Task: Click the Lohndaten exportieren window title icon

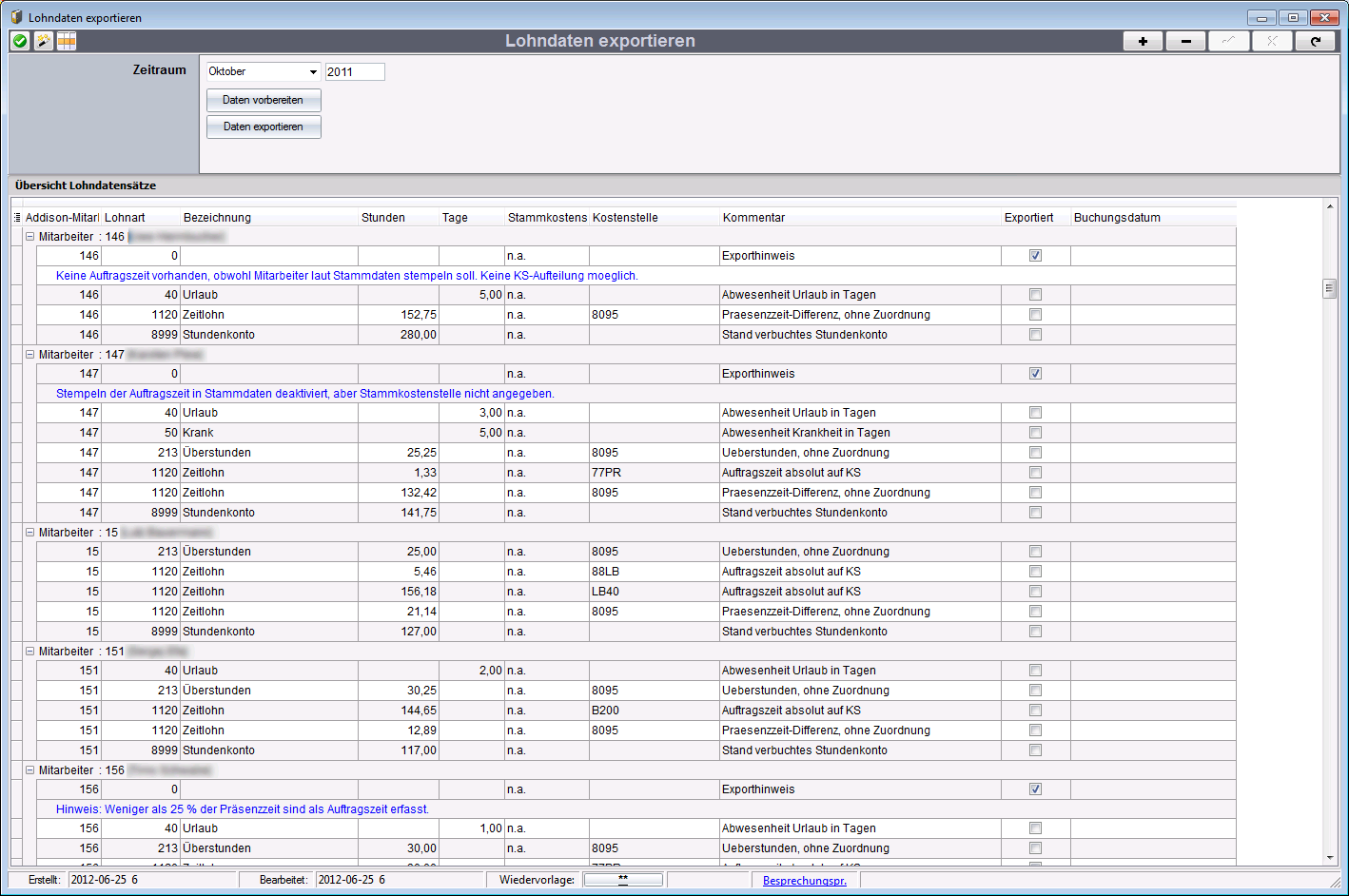Action: click(16, 17)
